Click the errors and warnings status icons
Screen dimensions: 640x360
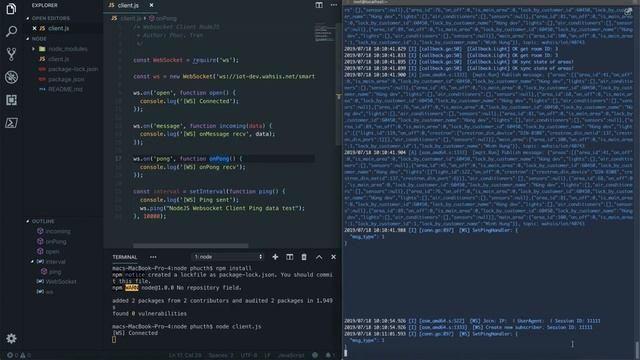pos(19,355)
